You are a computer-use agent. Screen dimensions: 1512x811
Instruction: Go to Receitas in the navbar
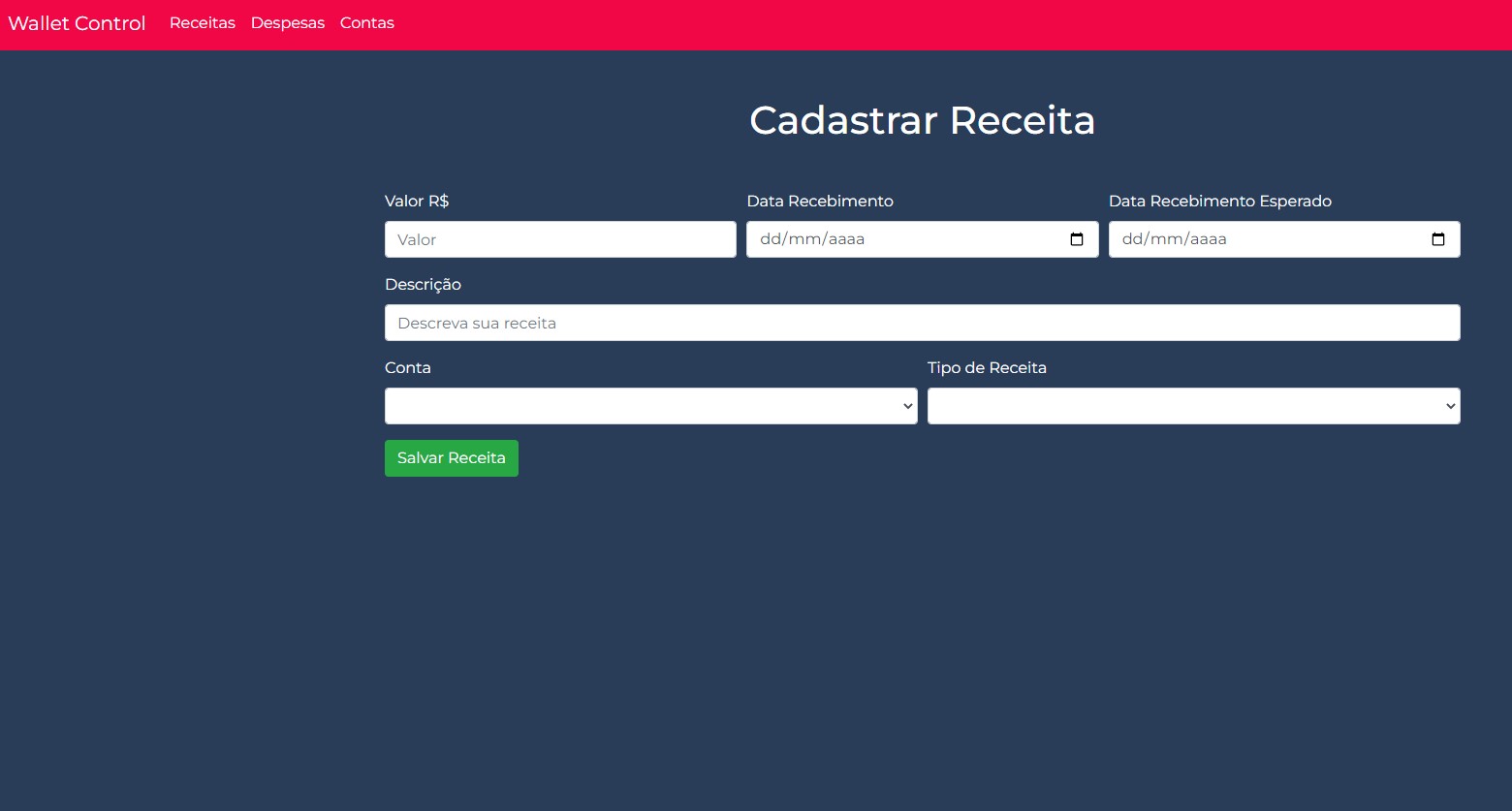tap(202, 23)
